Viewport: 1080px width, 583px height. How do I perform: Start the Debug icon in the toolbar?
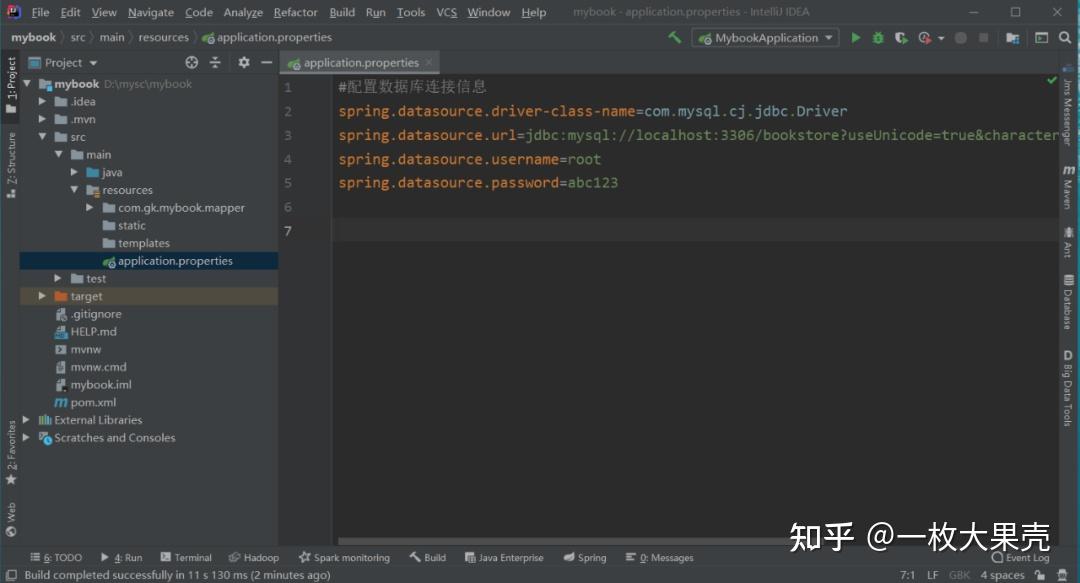(x=878, y=37)
